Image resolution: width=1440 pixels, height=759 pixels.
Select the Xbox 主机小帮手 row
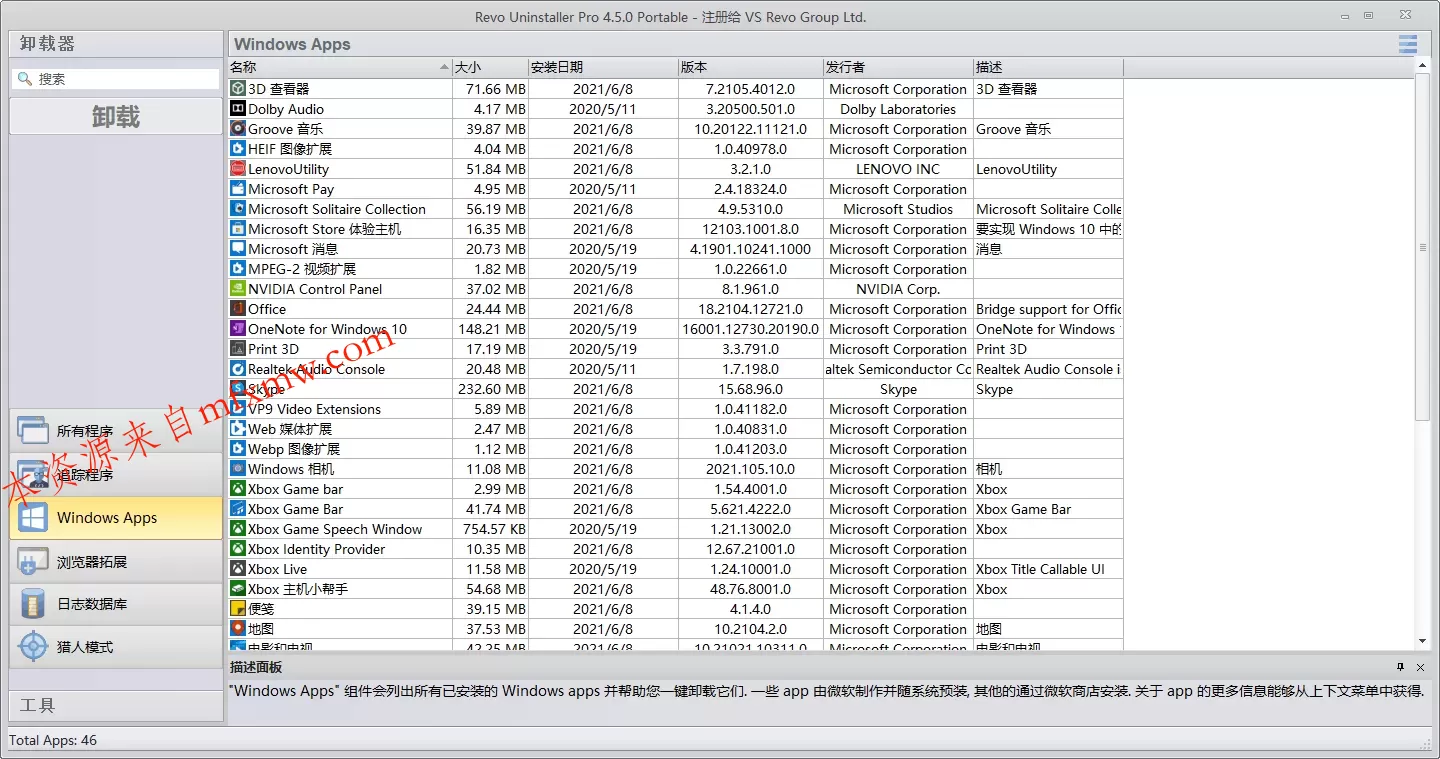(676, 589)
